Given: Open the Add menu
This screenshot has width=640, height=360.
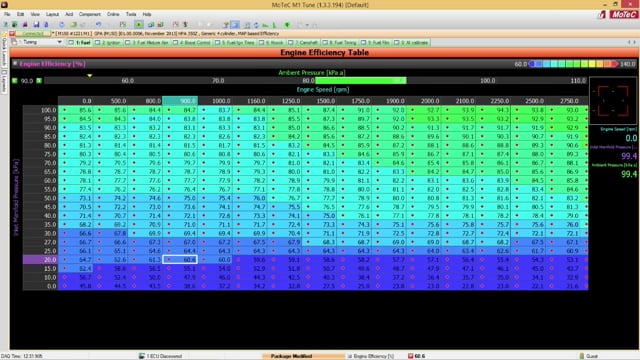Looking at the screenshot, I should 69,14.
